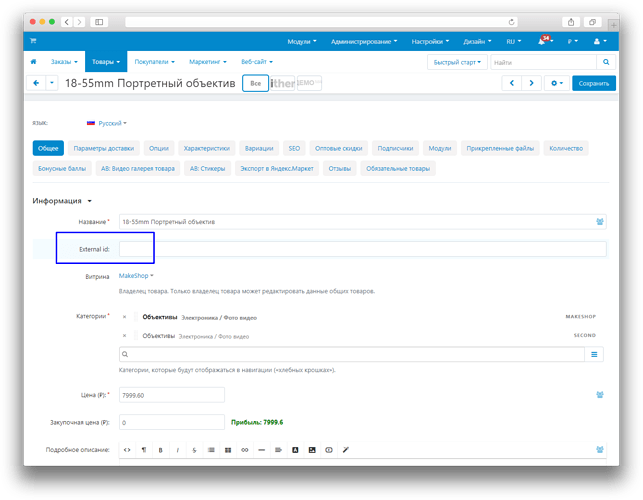Remove second Объективы category (SECOND)
643x500 pixels.
click(x=124, y=336)
